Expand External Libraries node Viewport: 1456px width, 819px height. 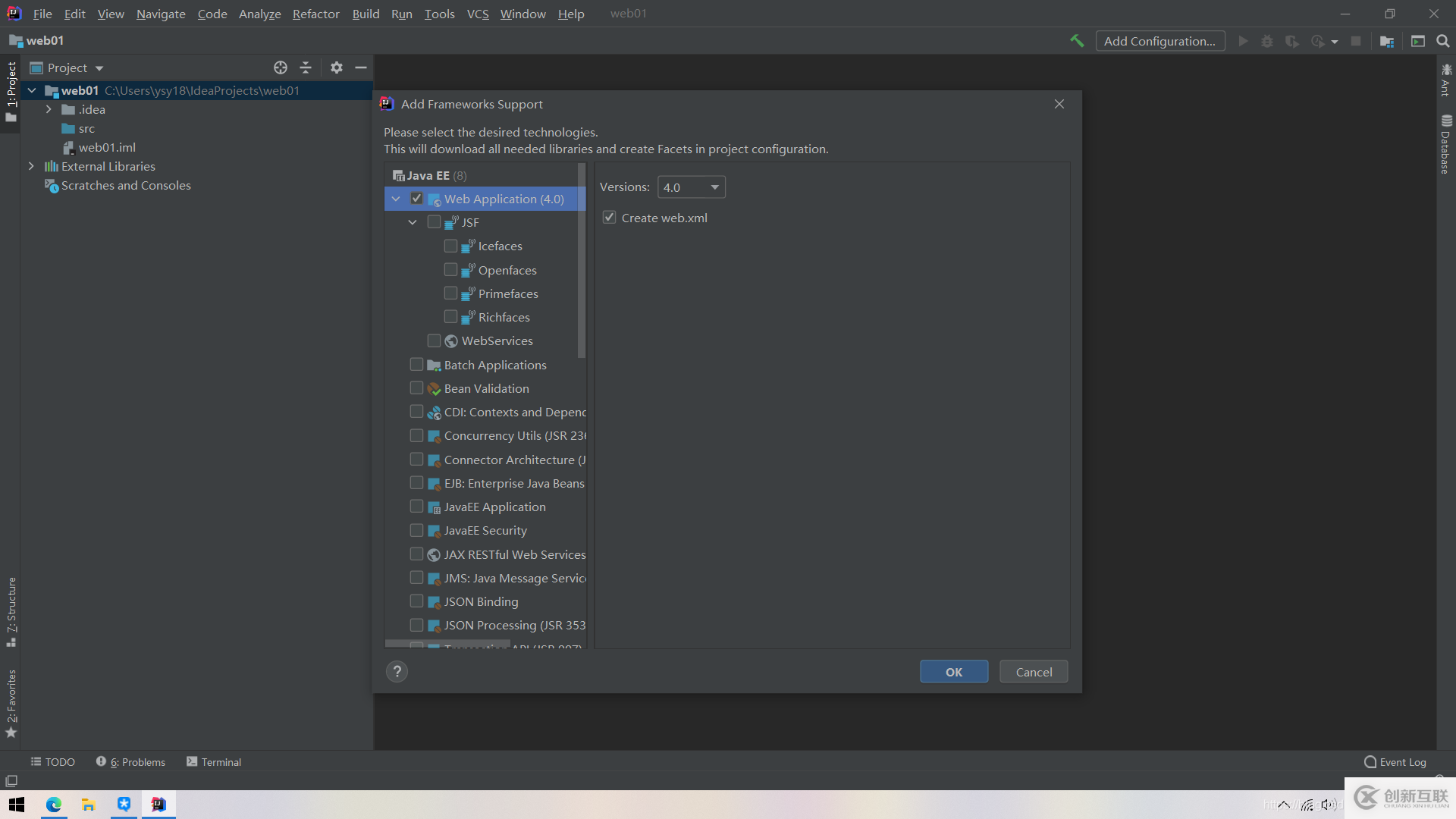click(x=31, y=166)
